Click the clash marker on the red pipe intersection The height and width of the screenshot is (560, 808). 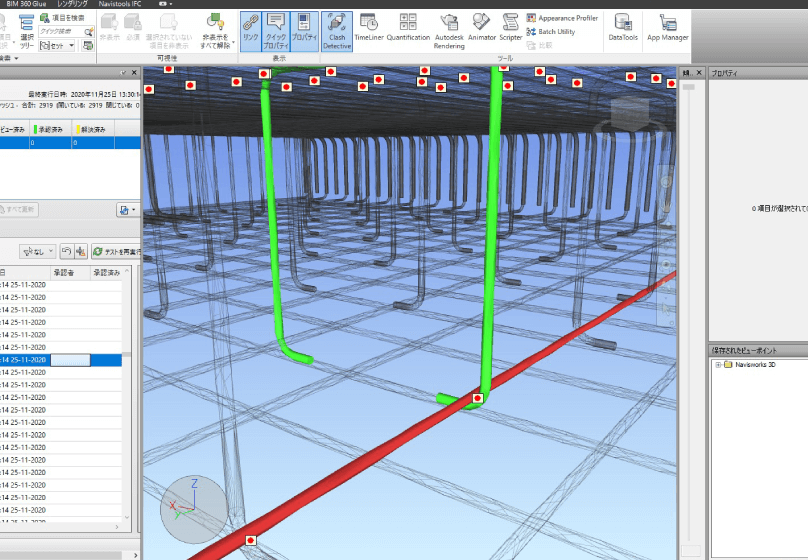tap(478, 398)
